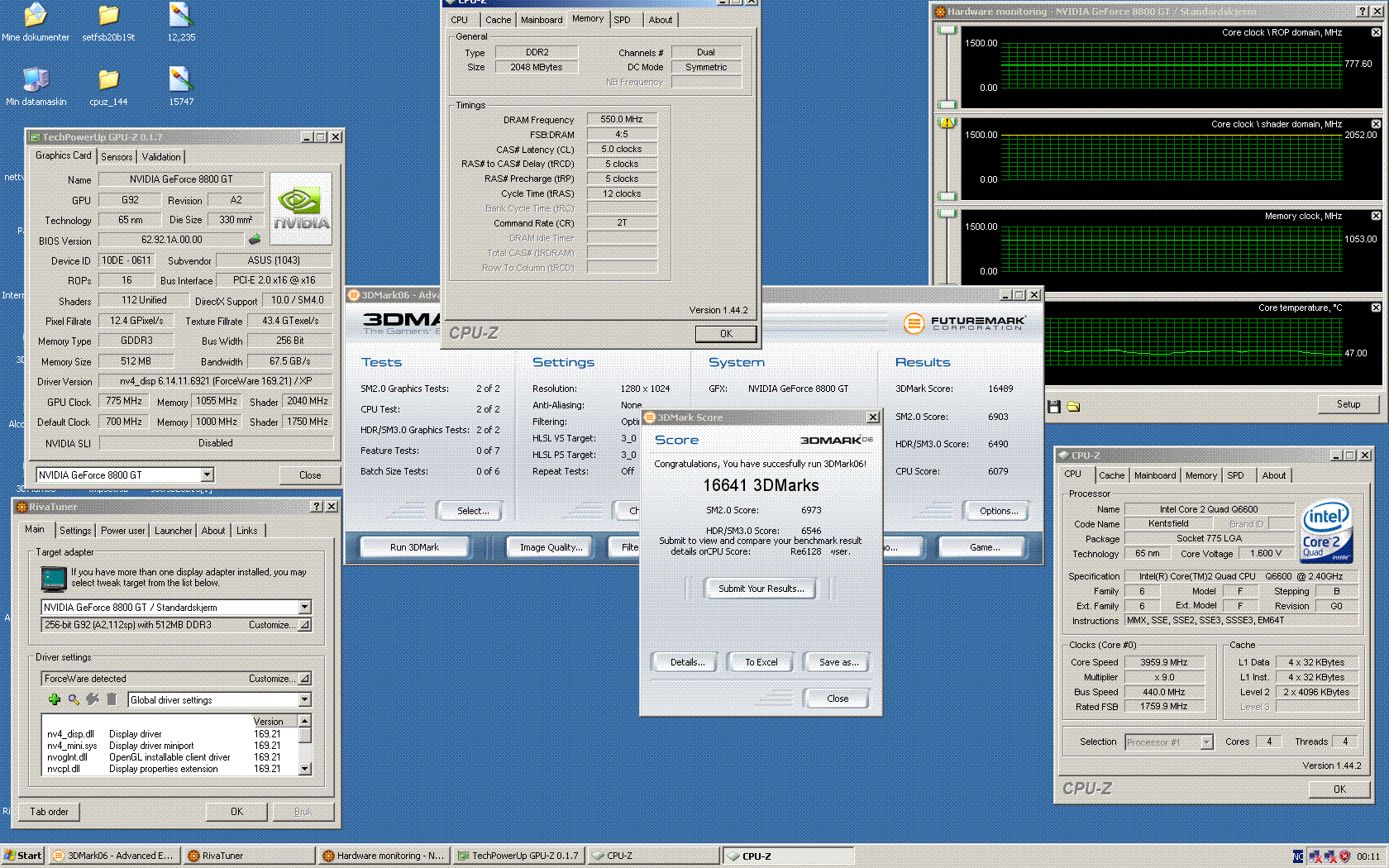Image resolution: width=1389 pixels, height=868 pixels.
Task: Click the Start button on taskbar
Action: tap(23, 856)
